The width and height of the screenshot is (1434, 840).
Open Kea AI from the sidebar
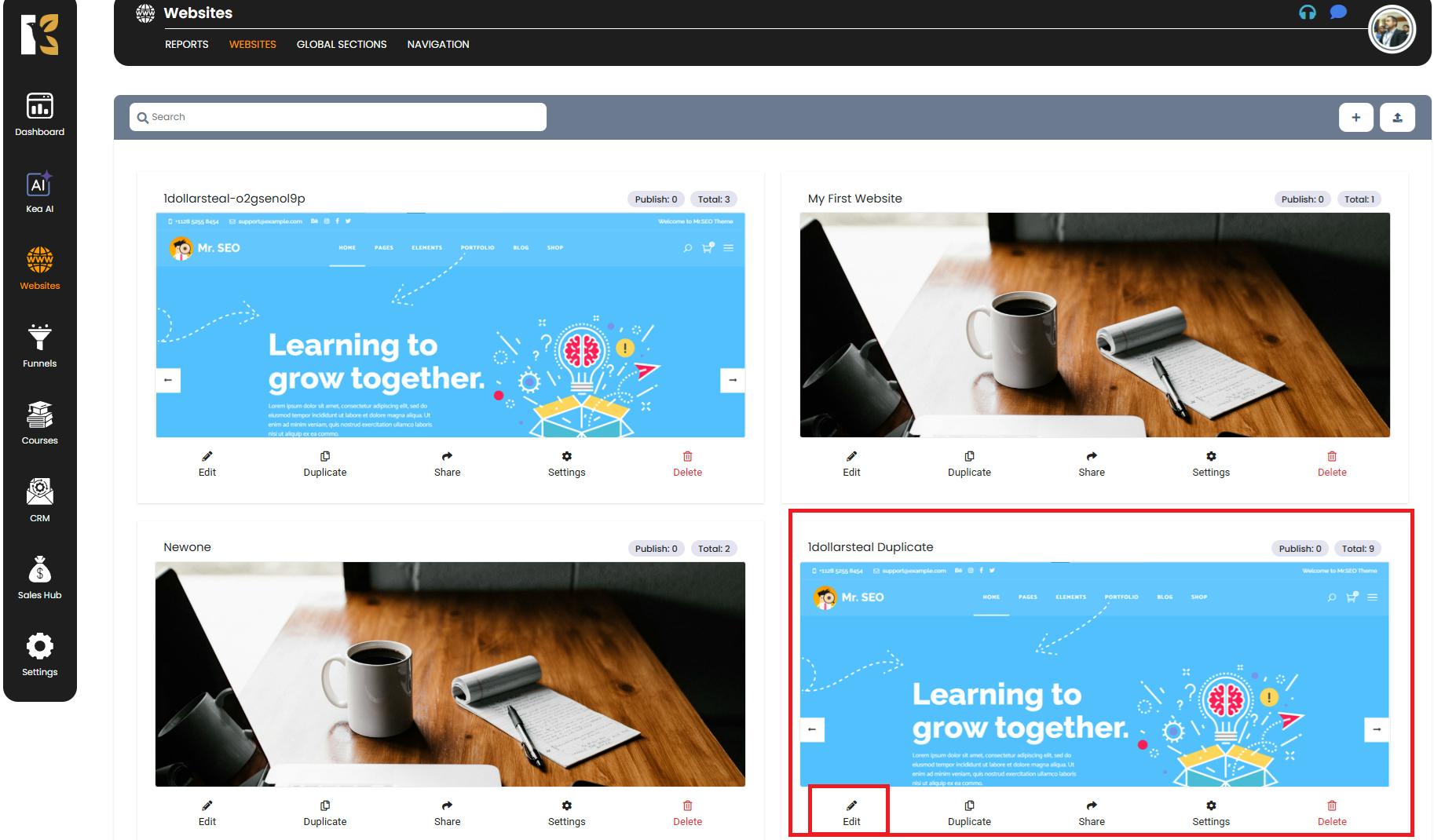tap(39, 192)
